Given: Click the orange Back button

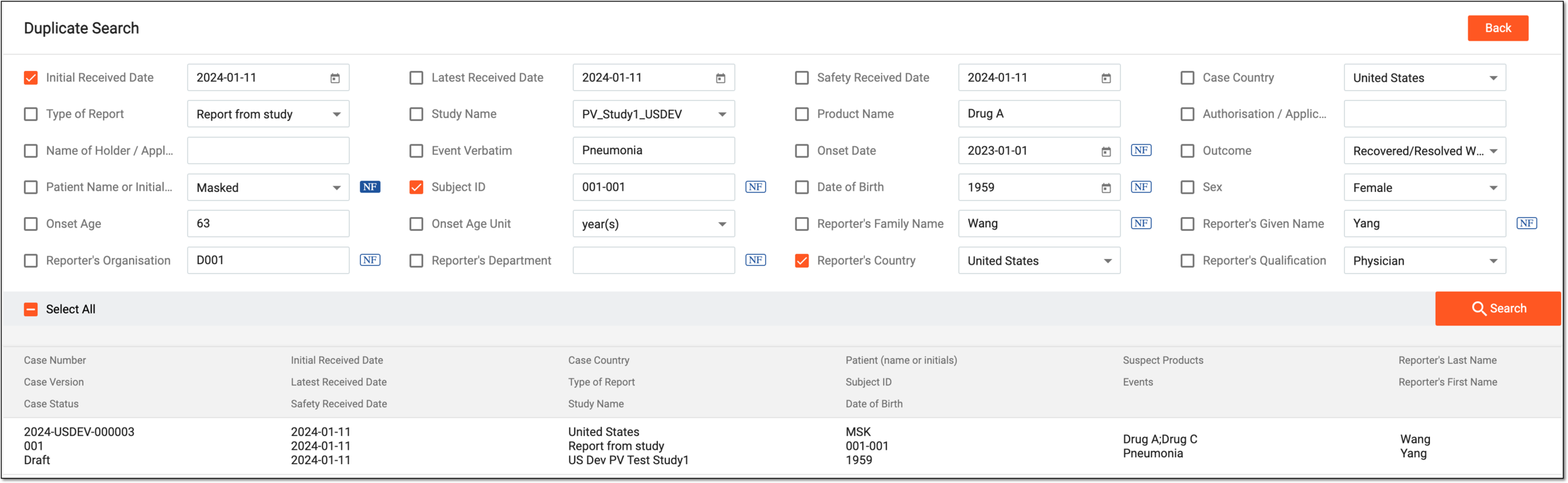Looking at the screenshot, I should click(x=1498, y=28).
